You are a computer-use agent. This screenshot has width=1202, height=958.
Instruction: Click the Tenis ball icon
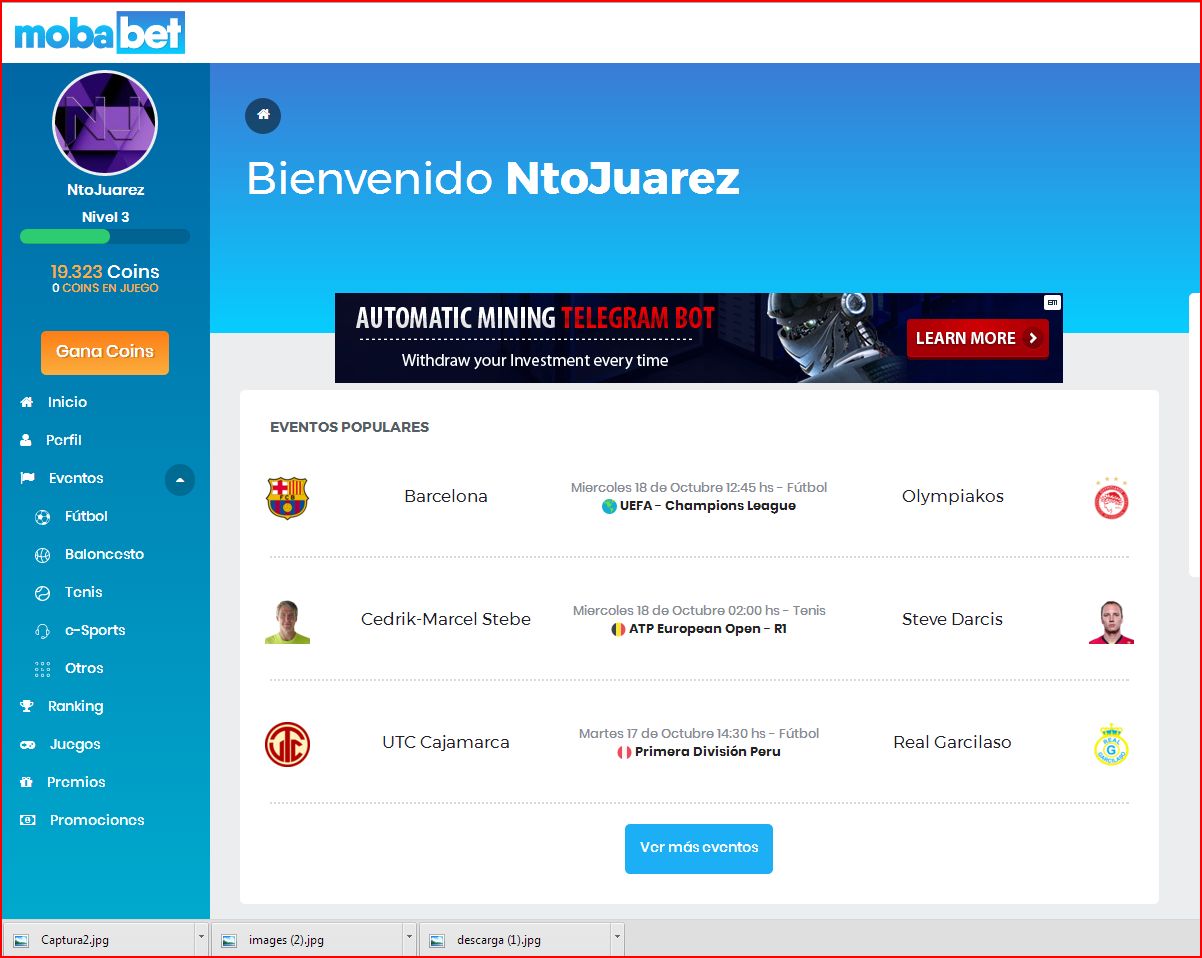(x=42, y=593)
